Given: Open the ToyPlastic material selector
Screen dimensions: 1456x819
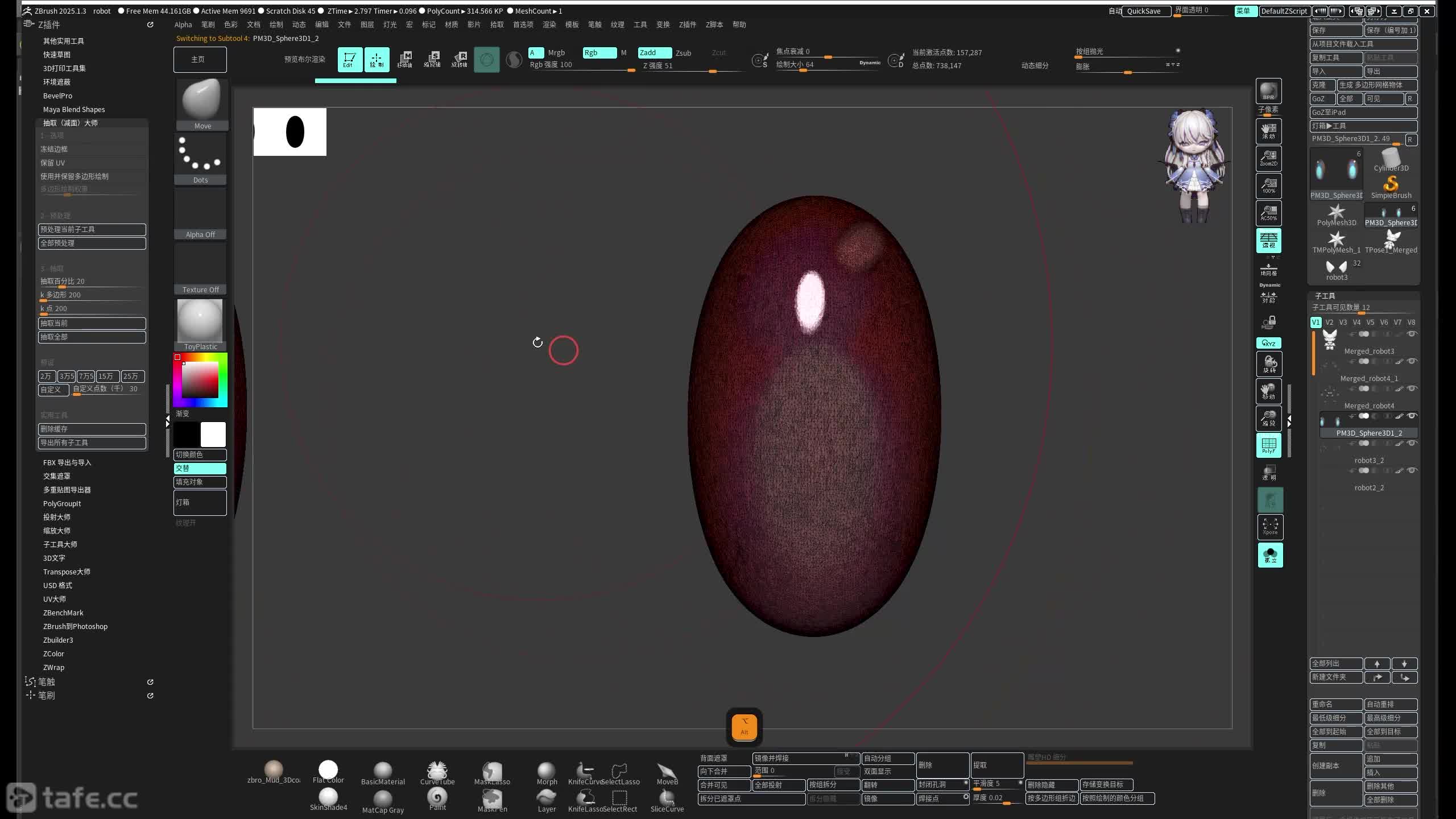Looking at the screenshot, I should (x=200, y=325).
